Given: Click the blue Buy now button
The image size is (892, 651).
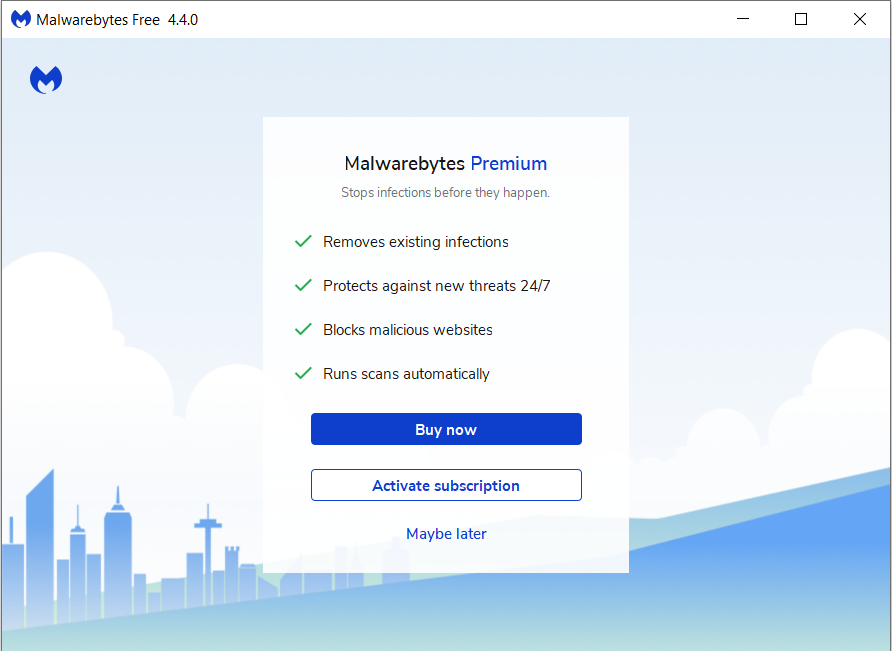Looking at the screenshot, I should click(x=446, y=429).
